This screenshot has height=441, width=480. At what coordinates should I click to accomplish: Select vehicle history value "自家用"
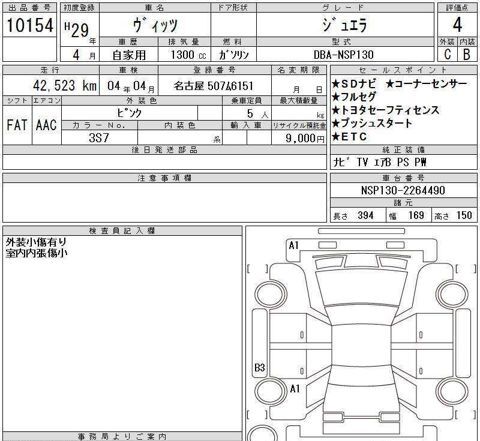(x=129, y=55)
